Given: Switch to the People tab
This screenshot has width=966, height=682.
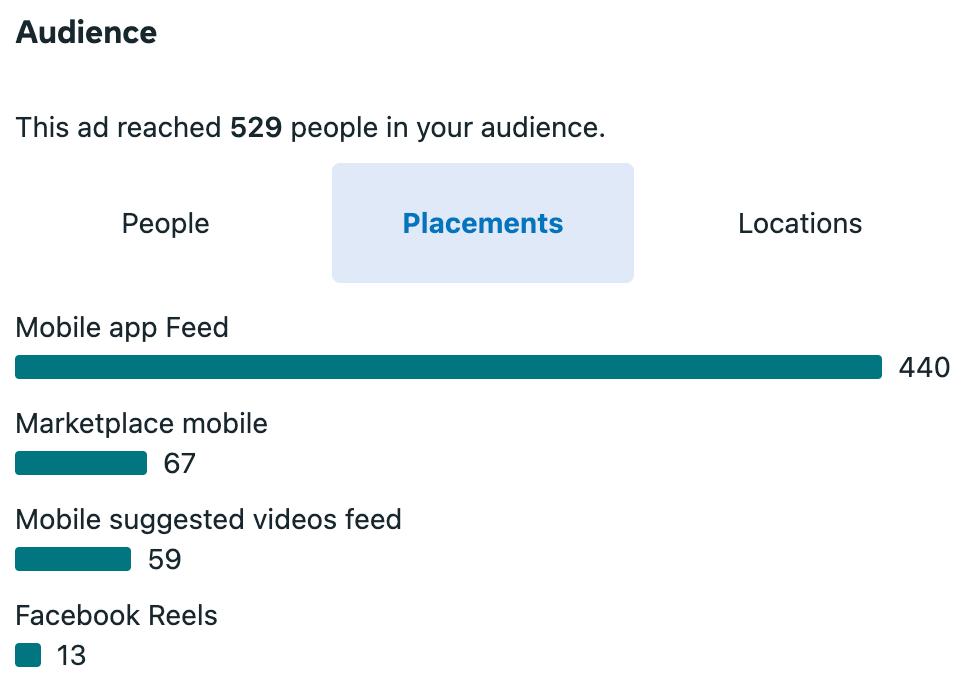Looking at the screenshot, I should 165,223.
